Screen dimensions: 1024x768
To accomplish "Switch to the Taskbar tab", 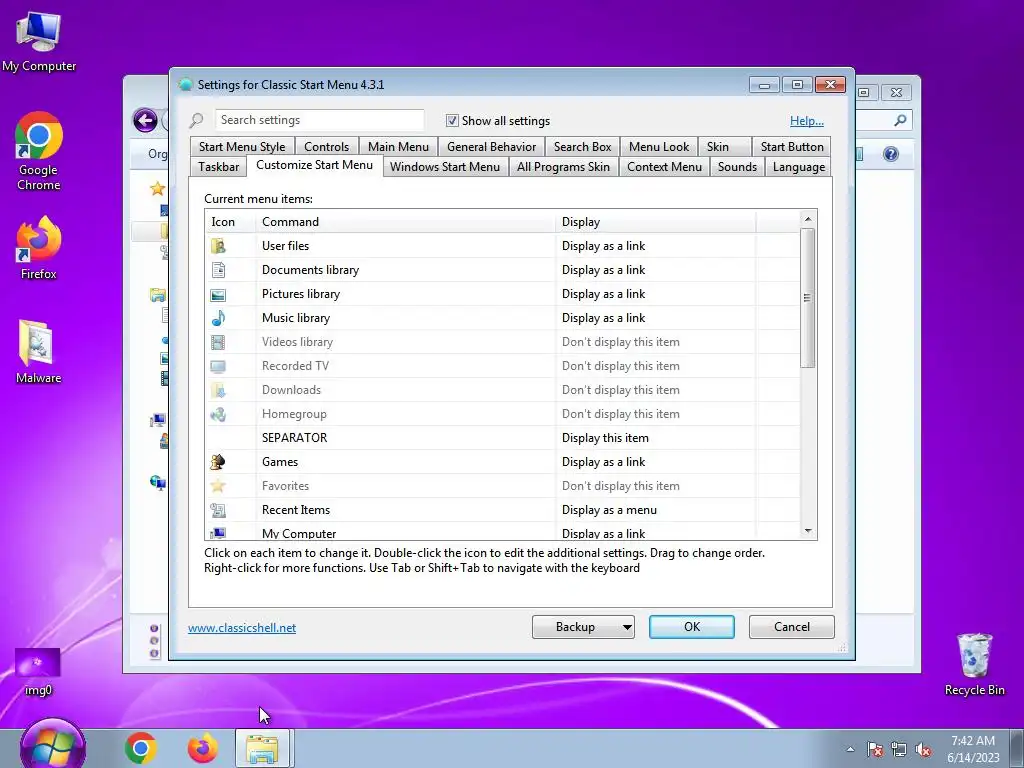I will (218, 167).
